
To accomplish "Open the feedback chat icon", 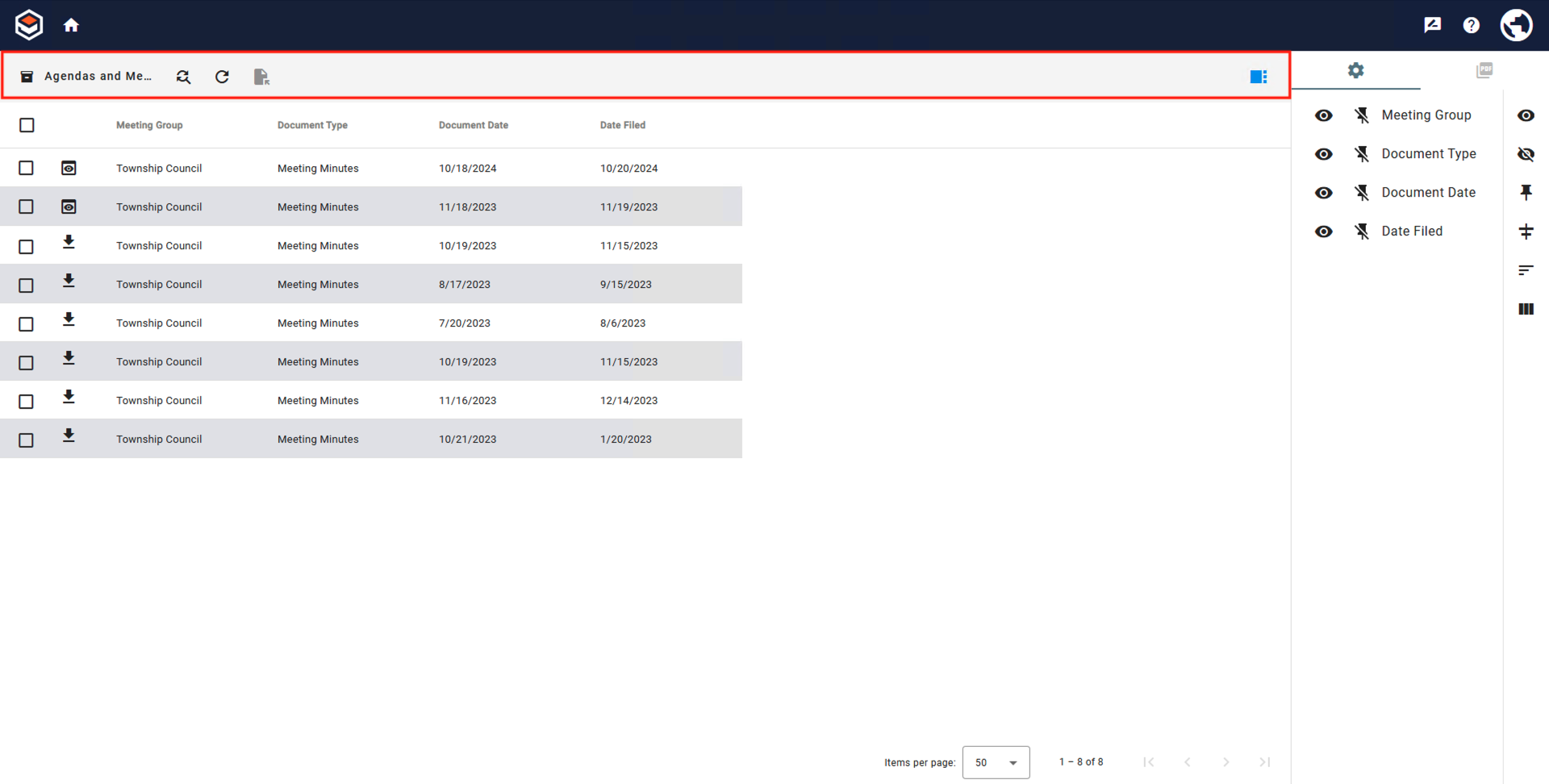I will (1432, 26).
